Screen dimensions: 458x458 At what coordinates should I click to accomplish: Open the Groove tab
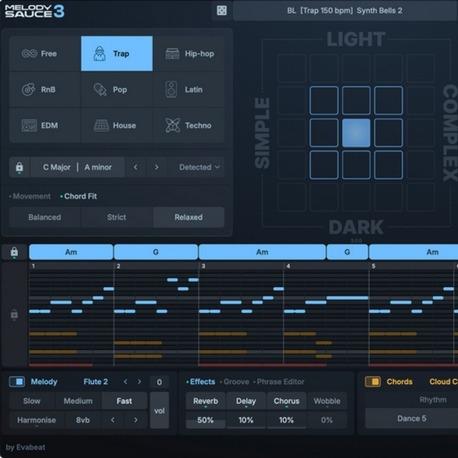(235, 382)
